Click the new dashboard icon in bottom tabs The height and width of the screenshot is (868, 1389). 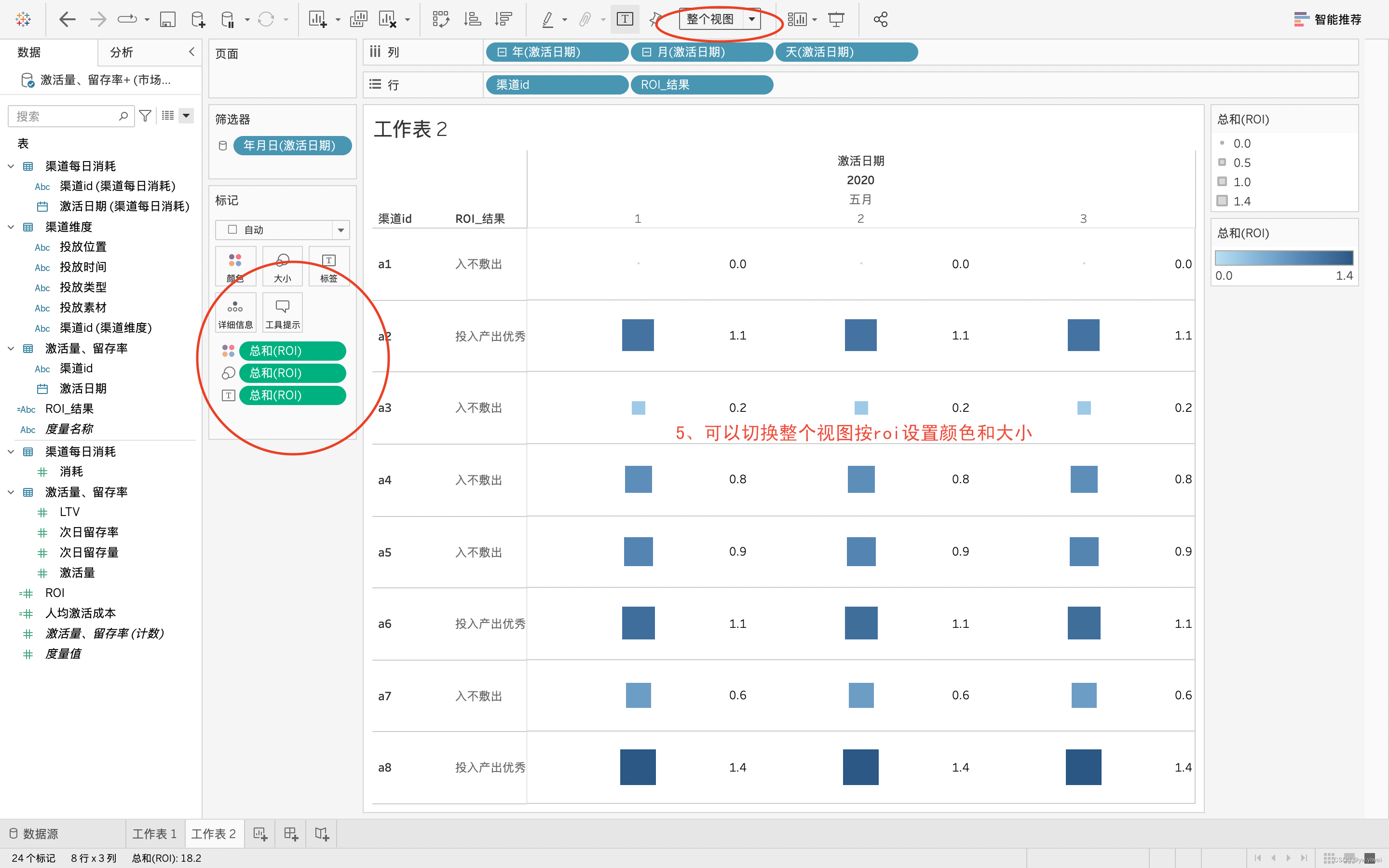point(291,834)
